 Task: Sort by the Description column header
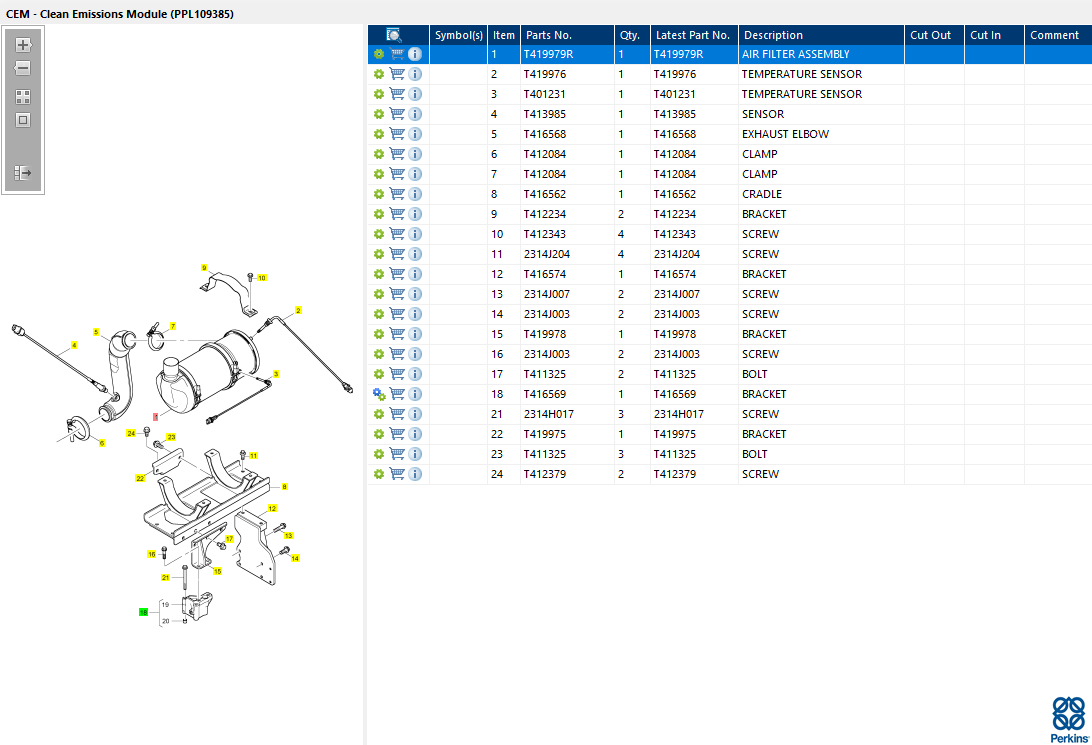pos(821,35)
